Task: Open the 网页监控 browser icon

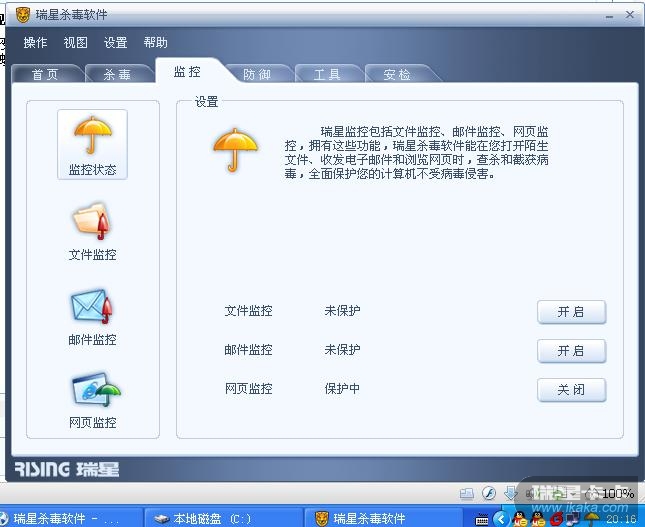Action: (96, 390)
